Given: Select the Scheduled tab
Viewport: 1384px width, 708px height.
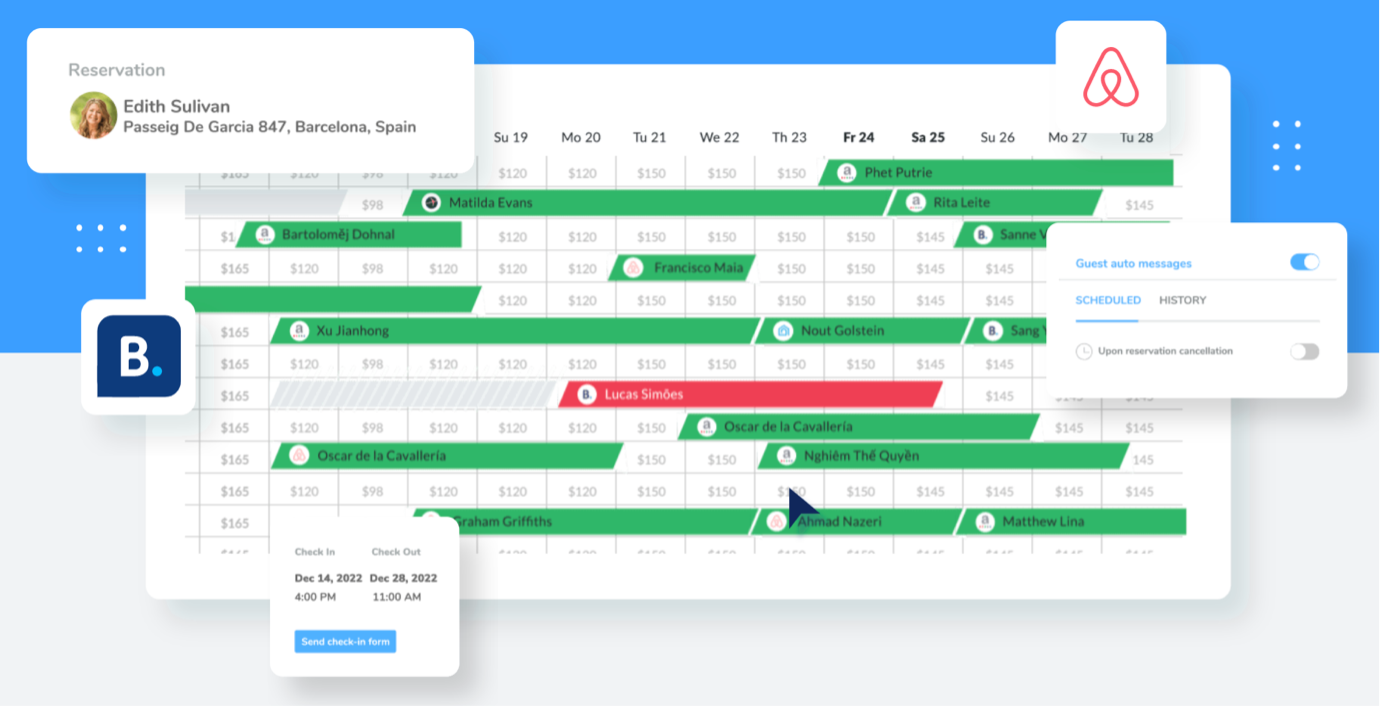Looking at the screenshot, I should [x=1107, y=300].
